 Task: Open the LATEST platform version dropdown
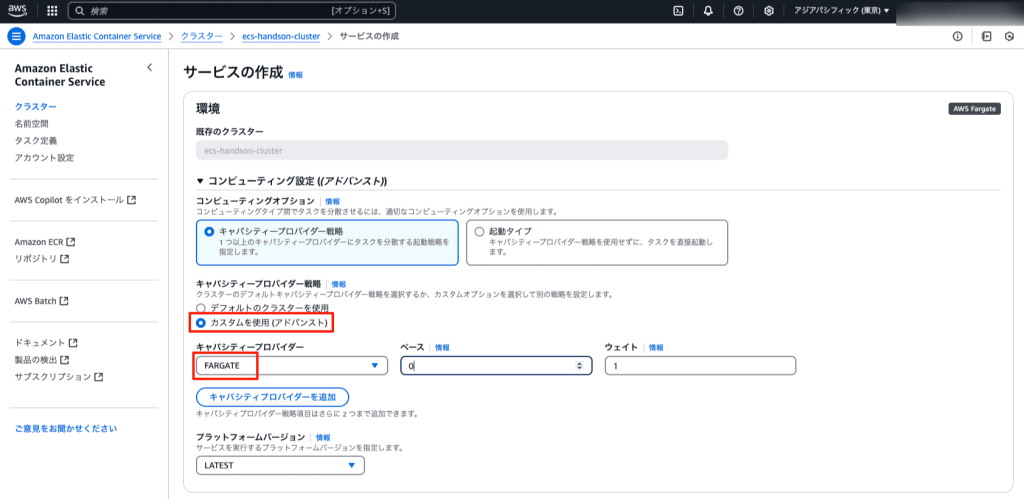coord(280,465)
